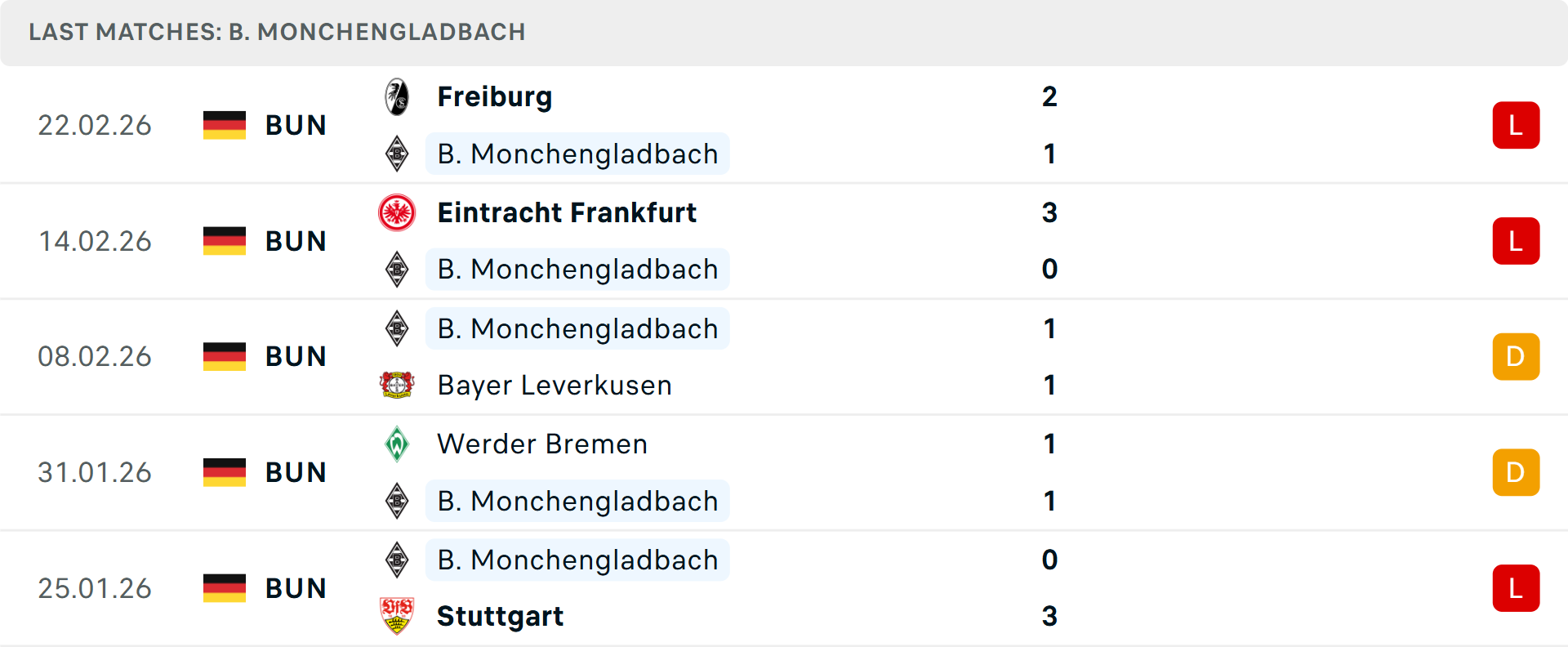Screen dimensions: 1568x647
Task: Select the date 08.02.26
Action: [95, 356]
